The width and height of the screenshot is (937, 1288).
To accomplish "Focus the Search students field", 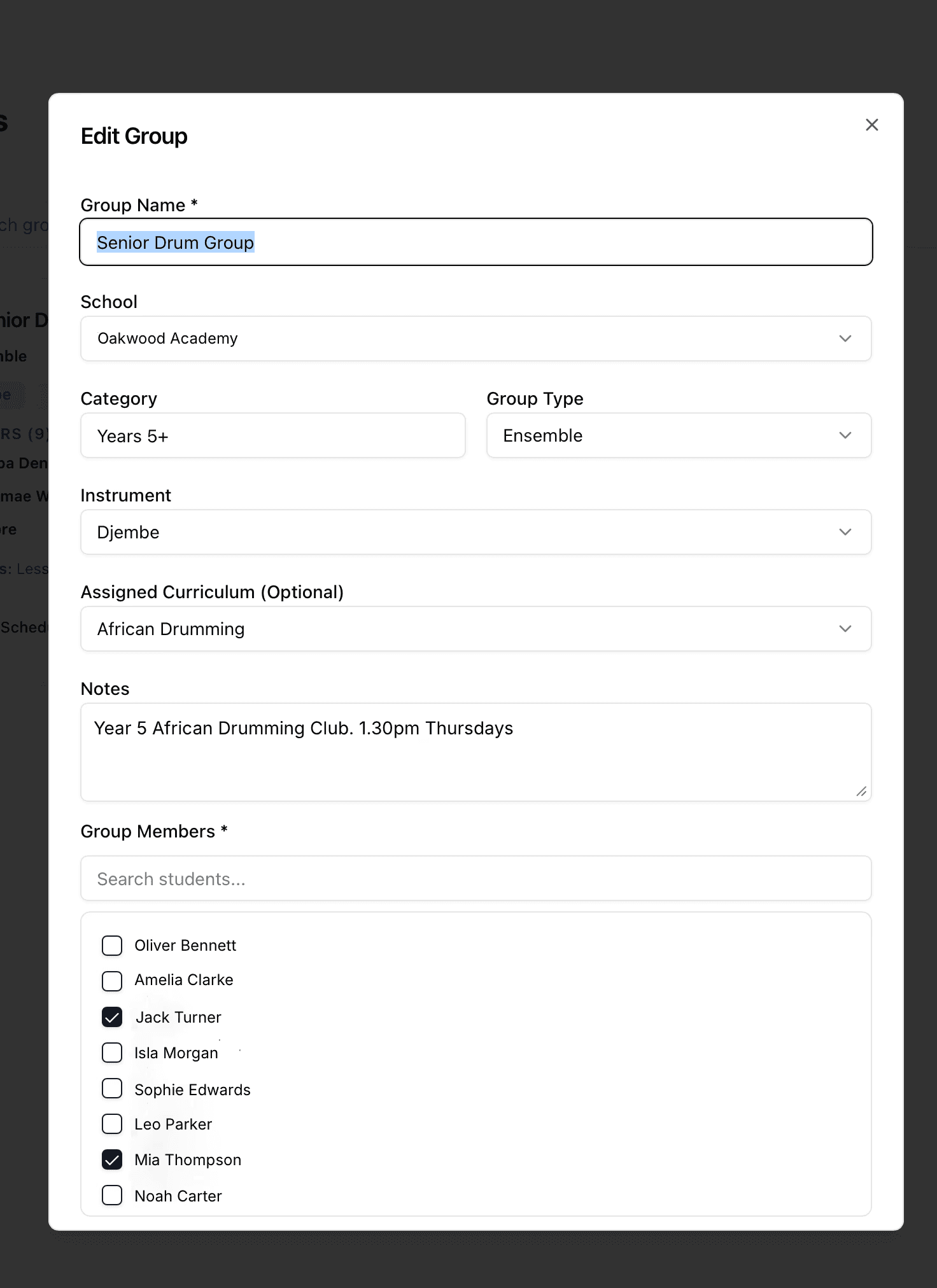I will tap(476, 879).
